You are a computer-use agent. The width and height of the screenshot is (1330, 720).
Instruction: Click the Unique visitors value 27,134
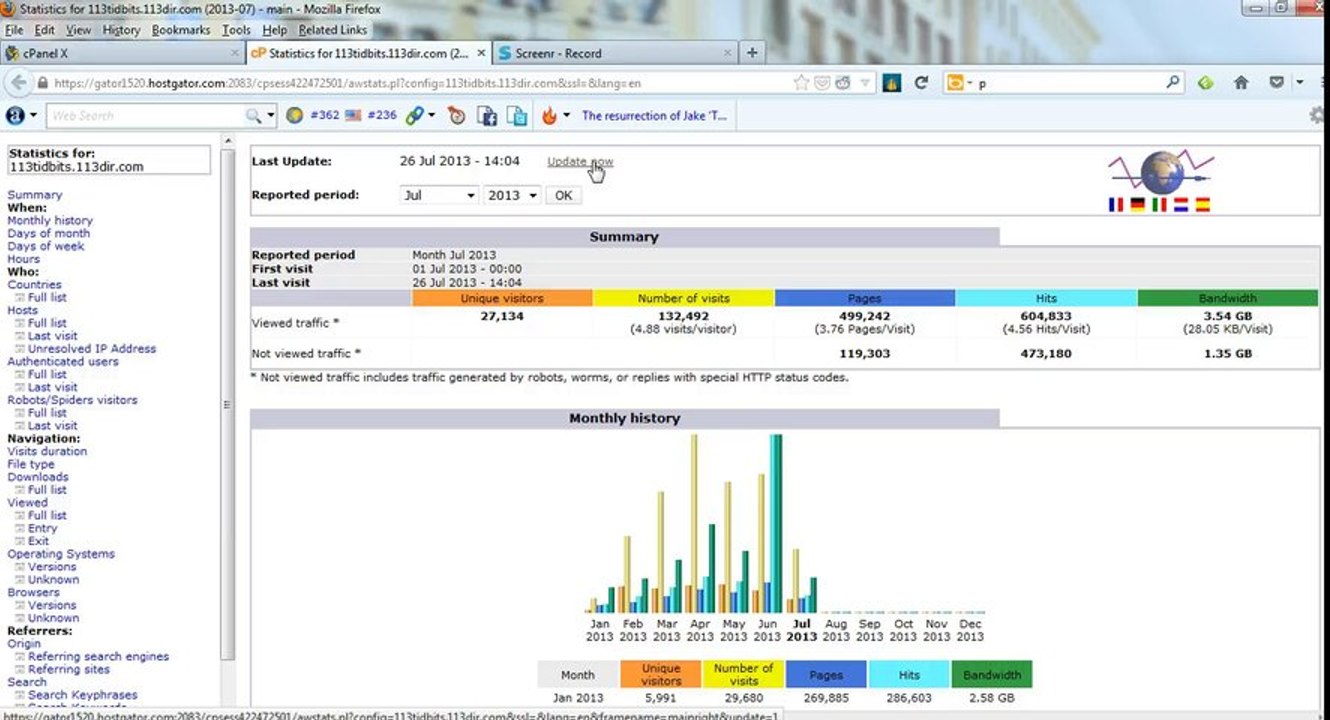pos(502,316)
